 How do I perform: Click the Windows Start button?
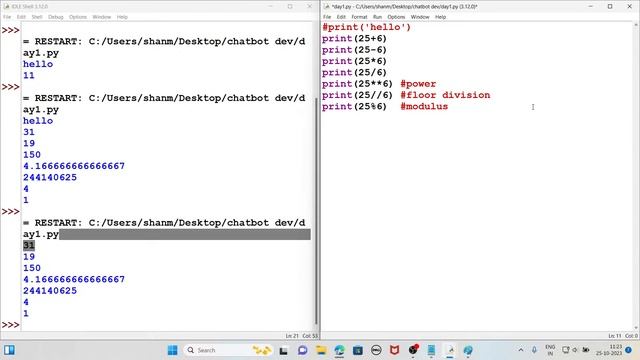click(173, 350)
